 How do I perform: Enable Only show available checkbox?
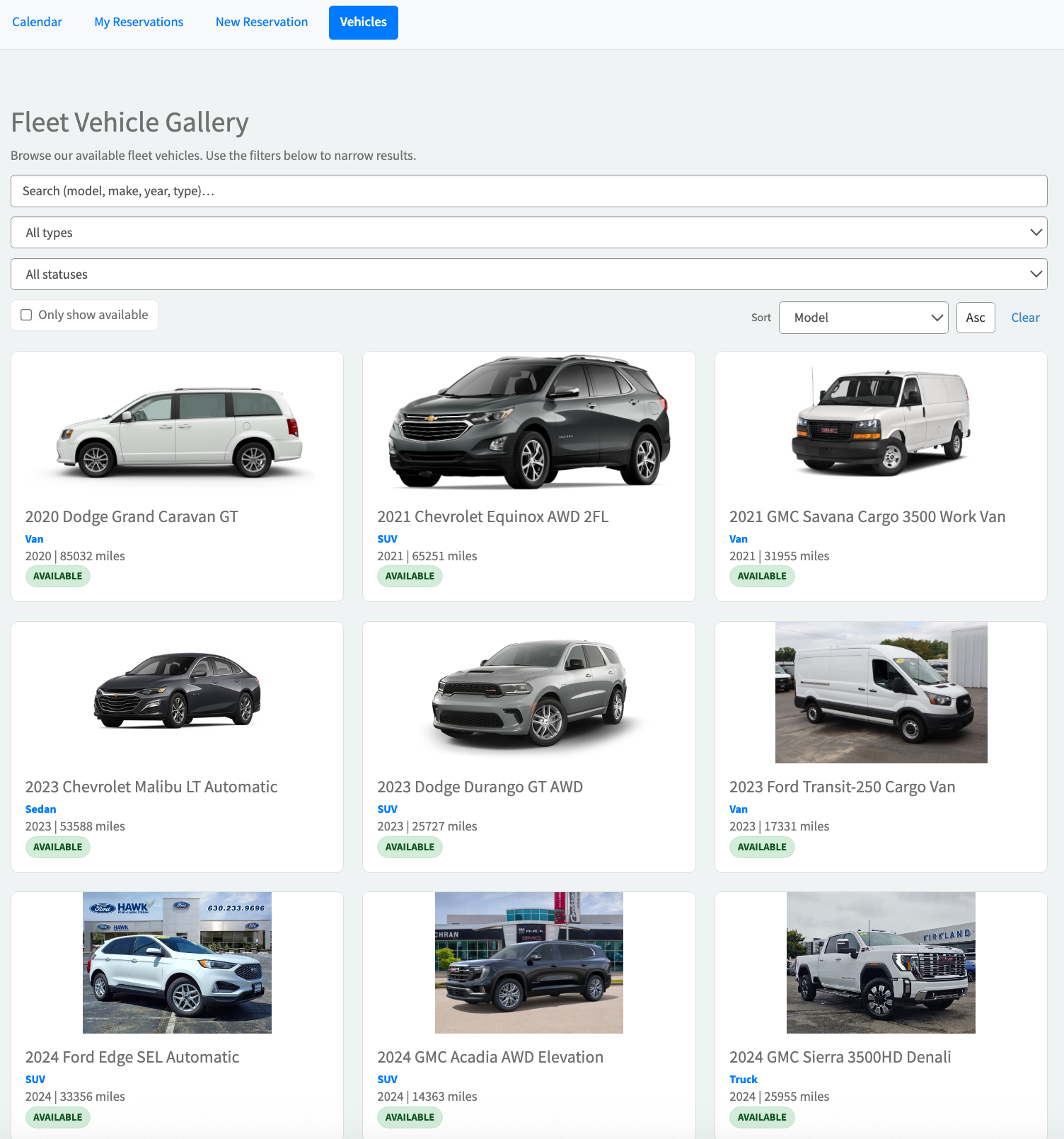pos(27,316)
